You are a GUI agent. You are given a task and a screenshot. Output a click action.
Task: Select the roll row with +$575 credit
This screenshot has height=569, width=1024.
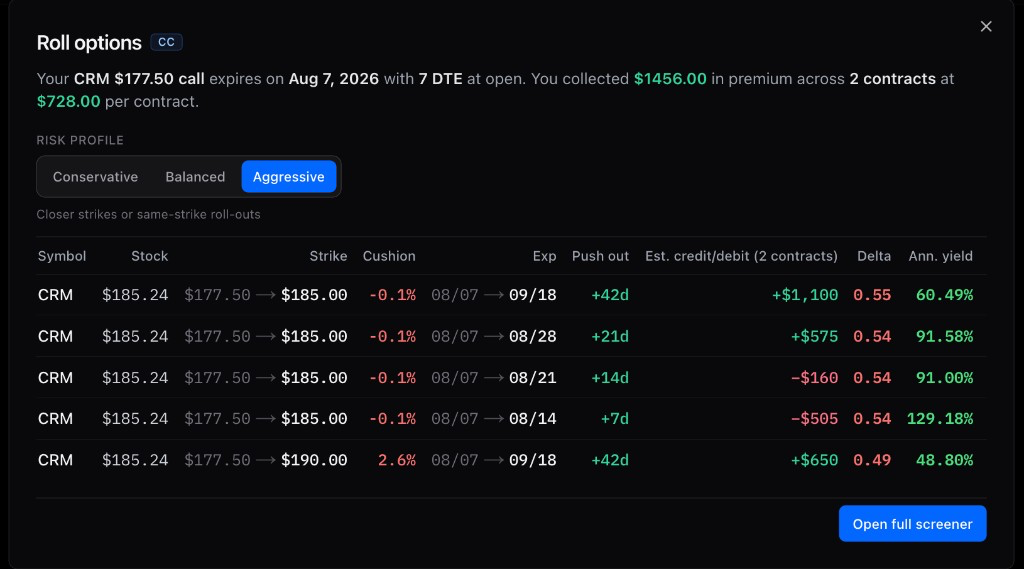pos(511,336)
